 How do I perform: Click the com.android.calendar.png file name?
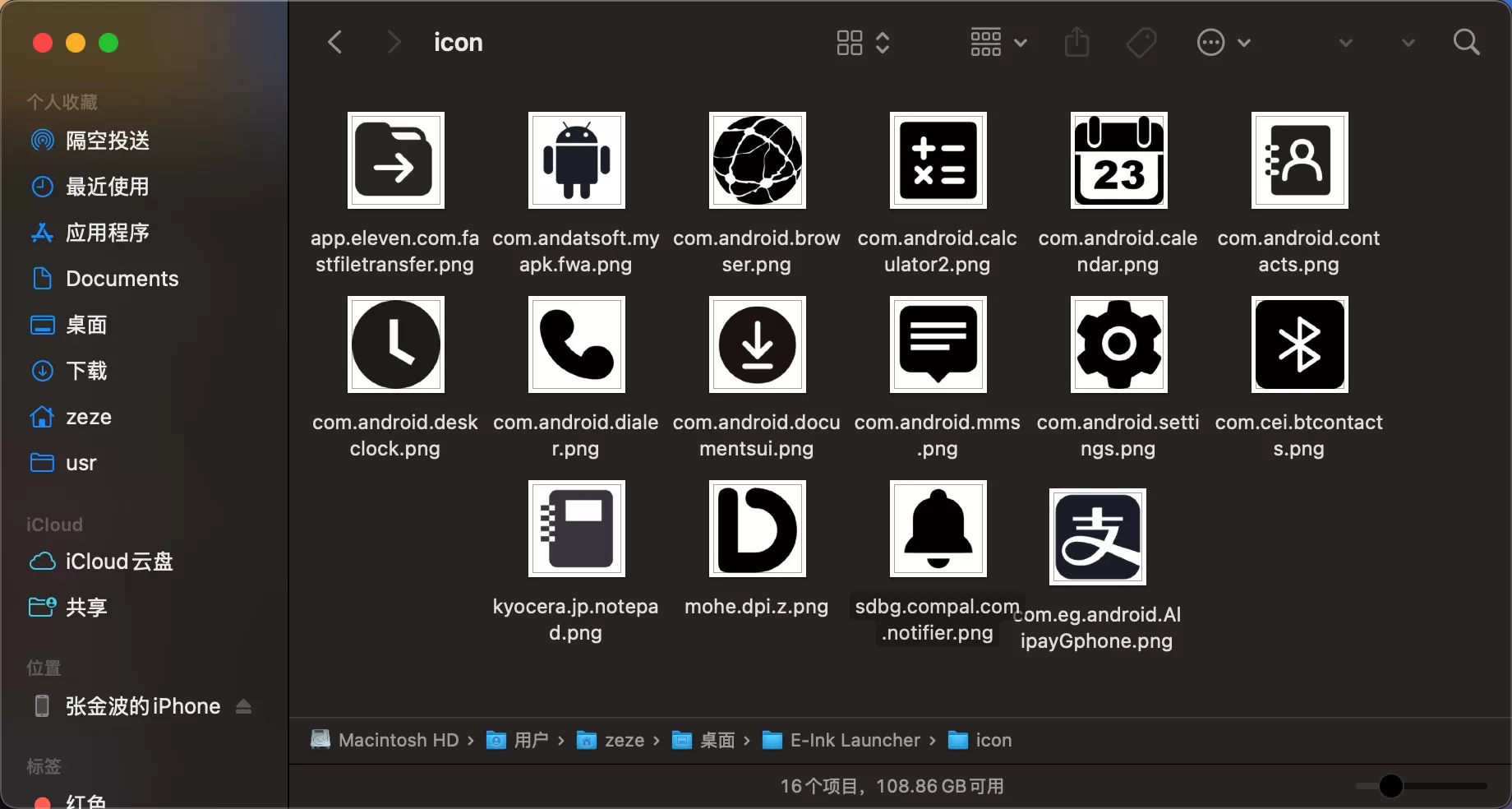(1118, 251)
